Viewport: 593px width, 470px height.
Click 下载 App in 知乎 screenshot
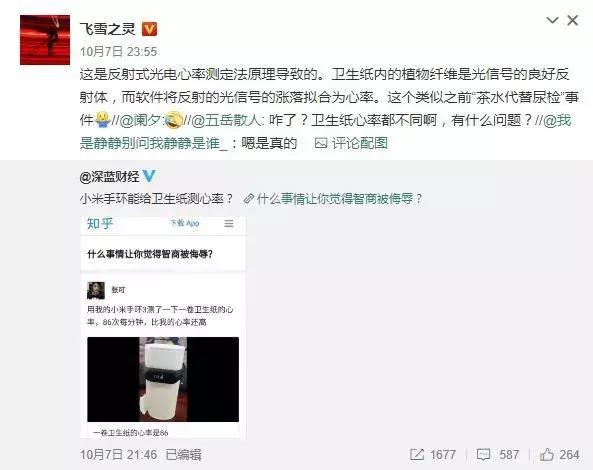tap(185, 223)
